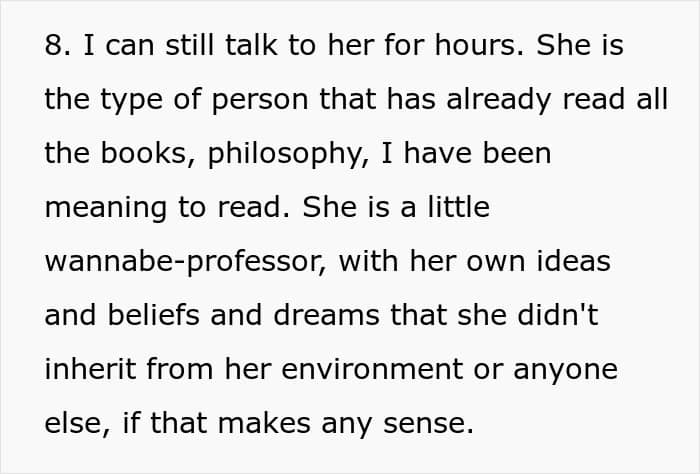
Task: Select the word "philosophy"
Action: [x=284, y=154]
